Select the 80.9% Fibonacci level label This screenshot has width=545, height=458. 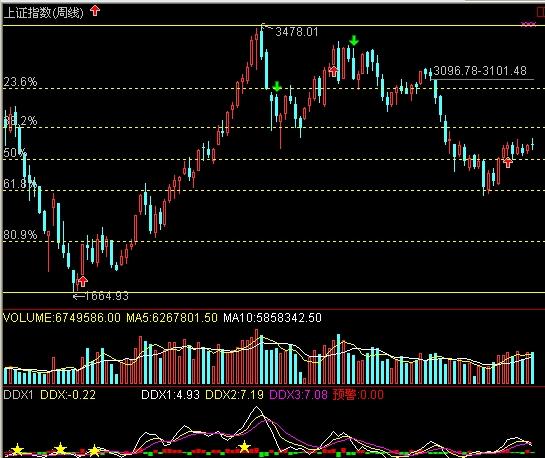[20, 235]
